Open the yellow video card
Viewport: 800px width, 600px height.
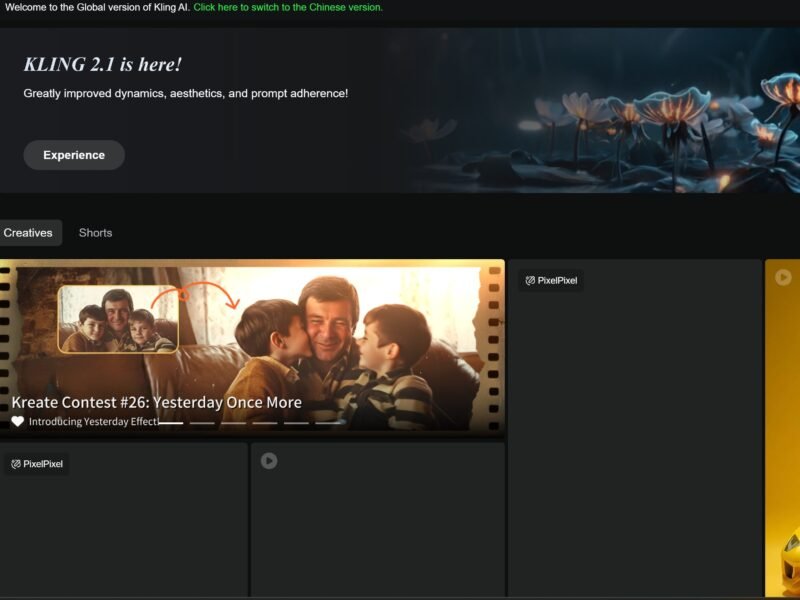coord(782,428)
